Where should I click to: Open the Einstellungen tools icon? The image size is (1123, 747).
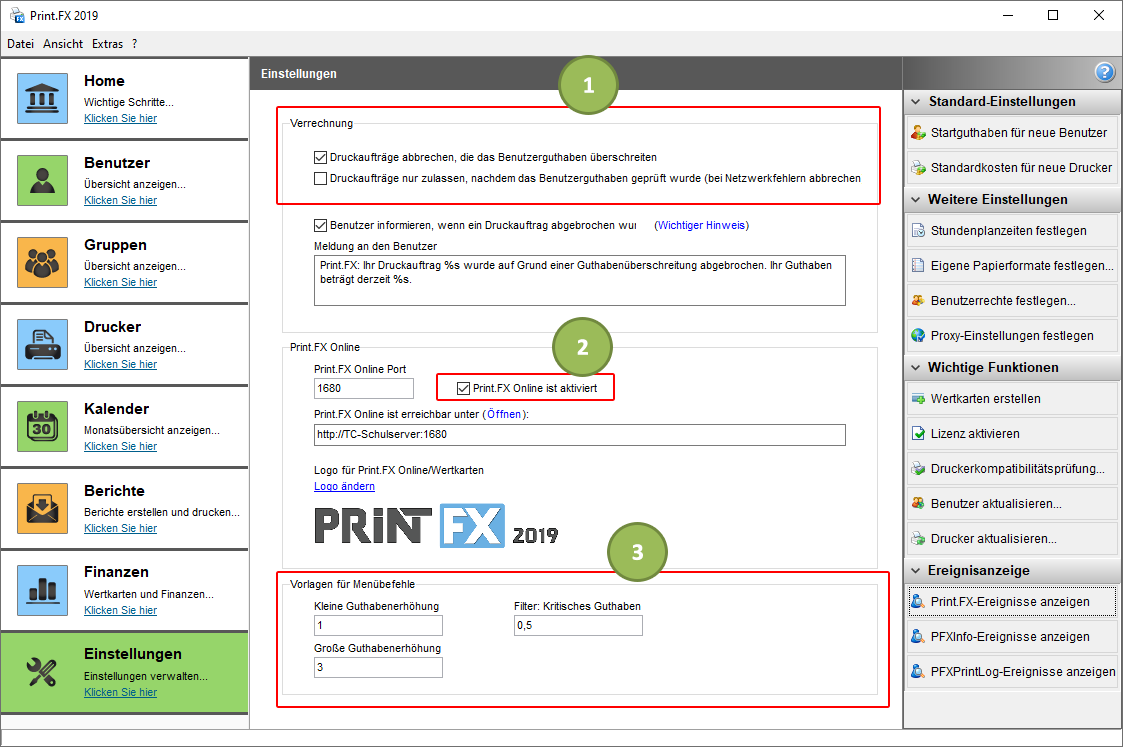coord(42,672)
